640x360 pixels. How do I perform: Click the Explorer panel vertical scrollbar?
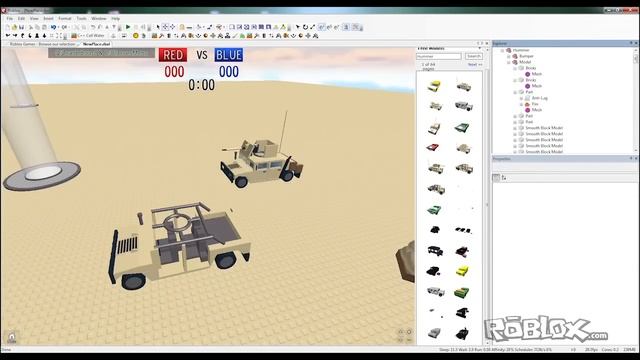pos(636,100)
